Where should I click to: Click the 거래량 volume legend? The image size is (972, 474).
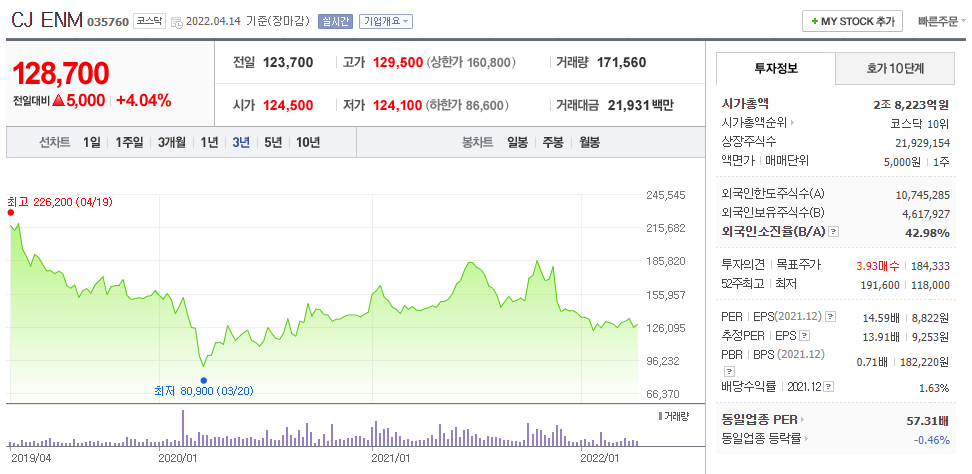click(x=673, y=415)
